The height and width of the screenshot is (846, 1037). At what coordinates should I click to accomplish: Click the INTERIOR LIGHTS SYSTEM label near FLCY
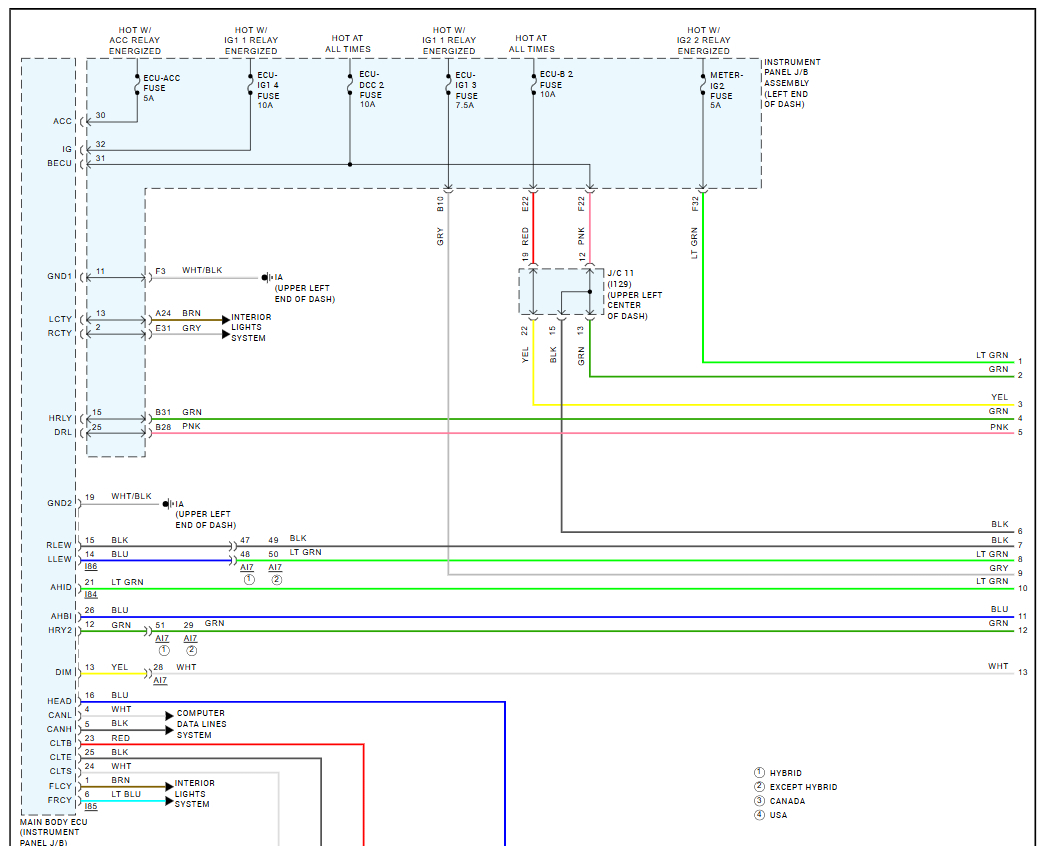[194, 794]
